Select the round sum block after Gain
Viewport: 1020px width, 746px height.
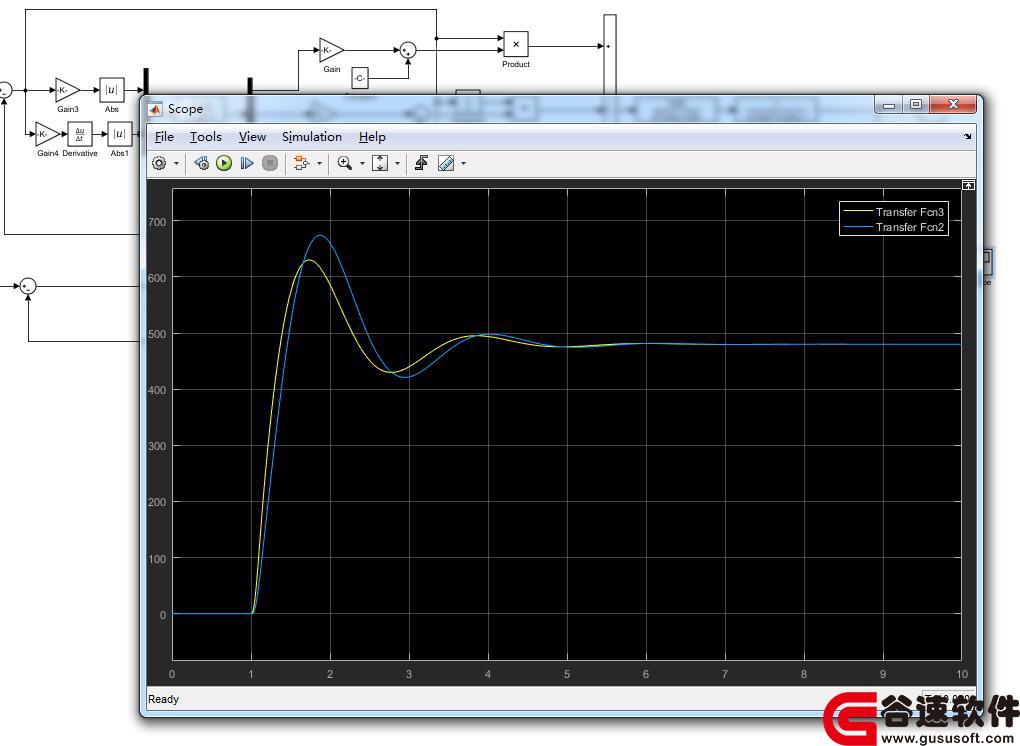(408, 50)
